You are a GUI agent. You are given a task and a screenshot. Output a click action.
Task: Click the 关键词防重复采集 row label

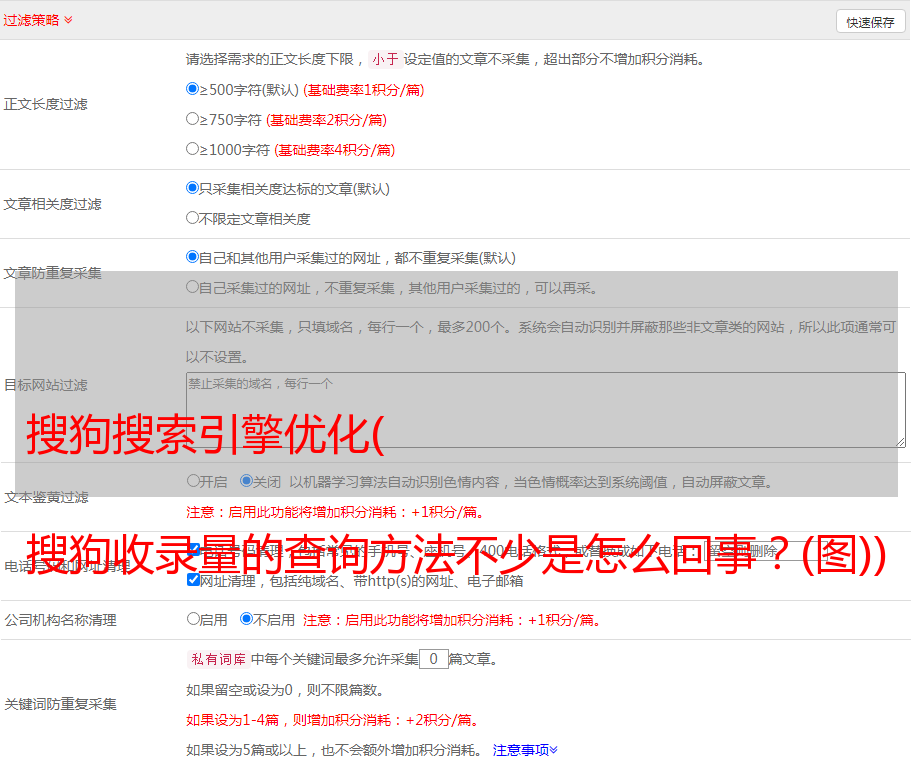(60, 704)
